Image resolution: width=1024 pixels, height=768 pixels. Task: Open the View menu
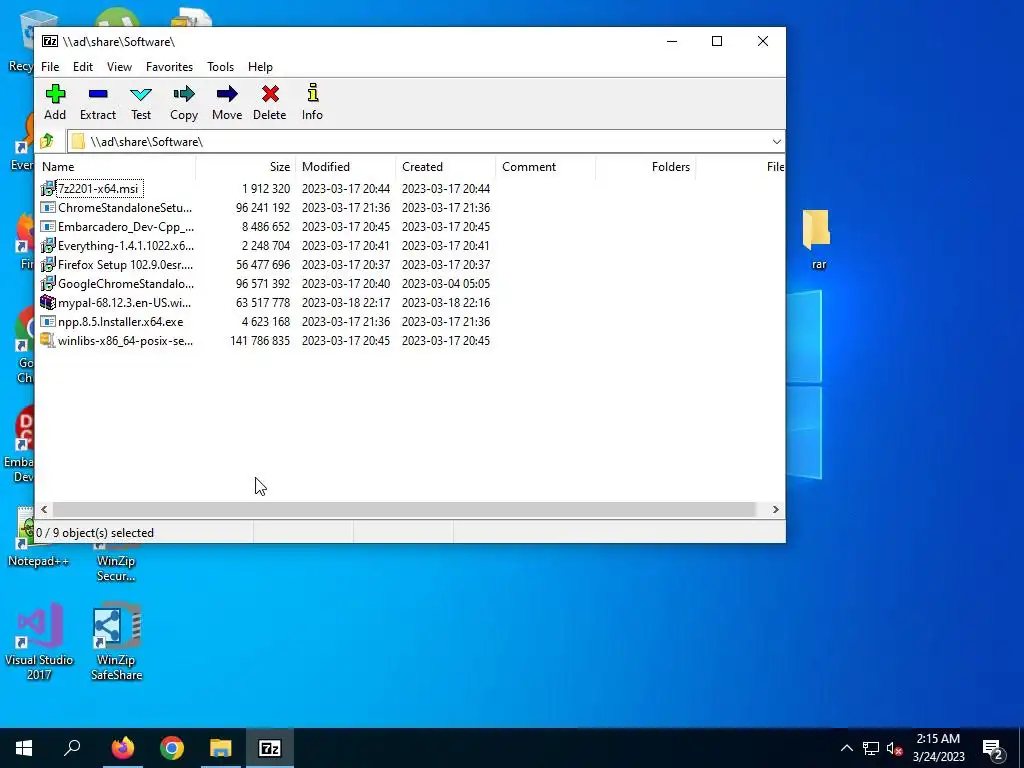[x=119, y=67]
